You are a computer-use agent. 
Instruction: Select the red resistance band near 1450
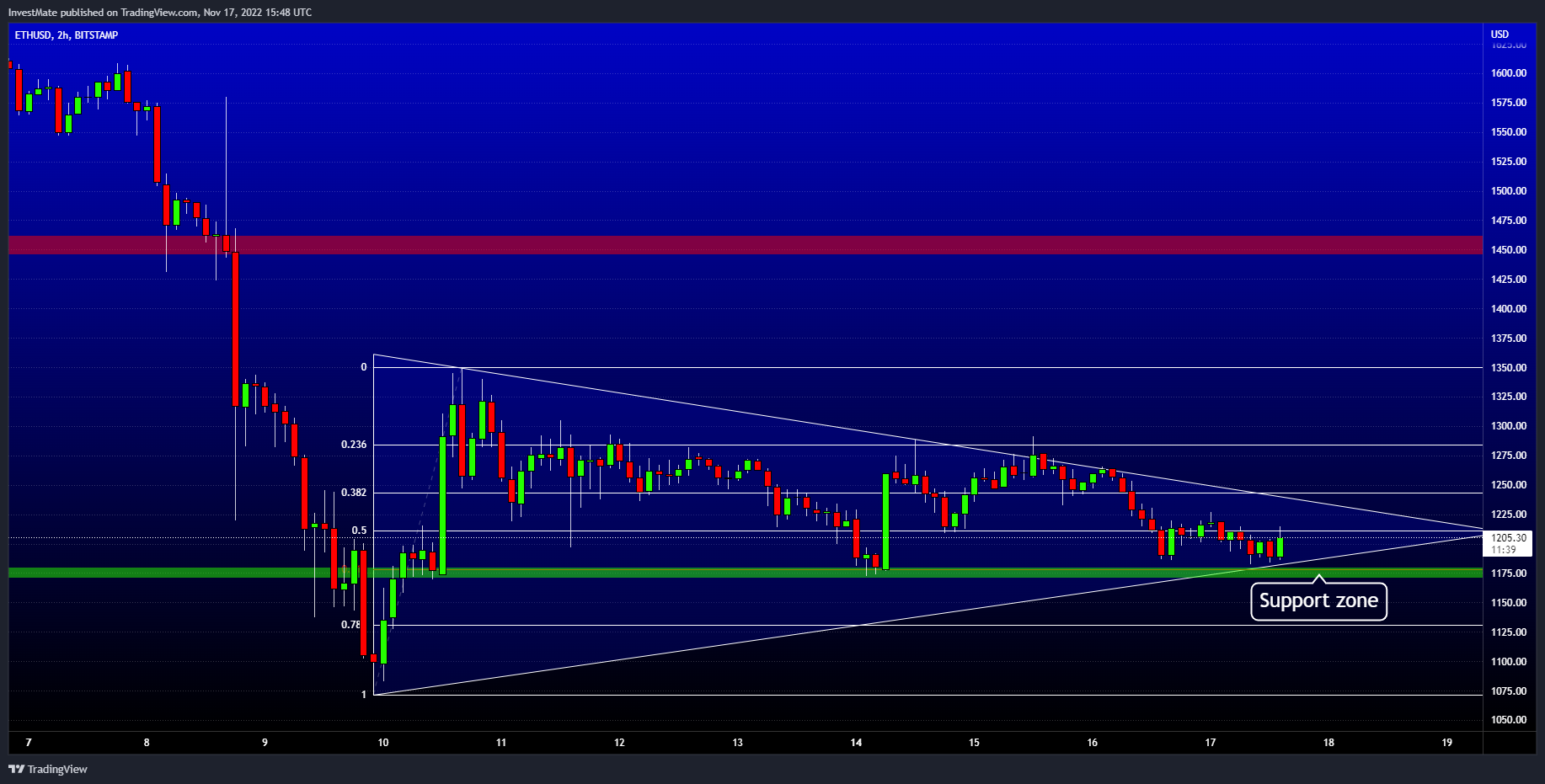click(x=746, y=245)
